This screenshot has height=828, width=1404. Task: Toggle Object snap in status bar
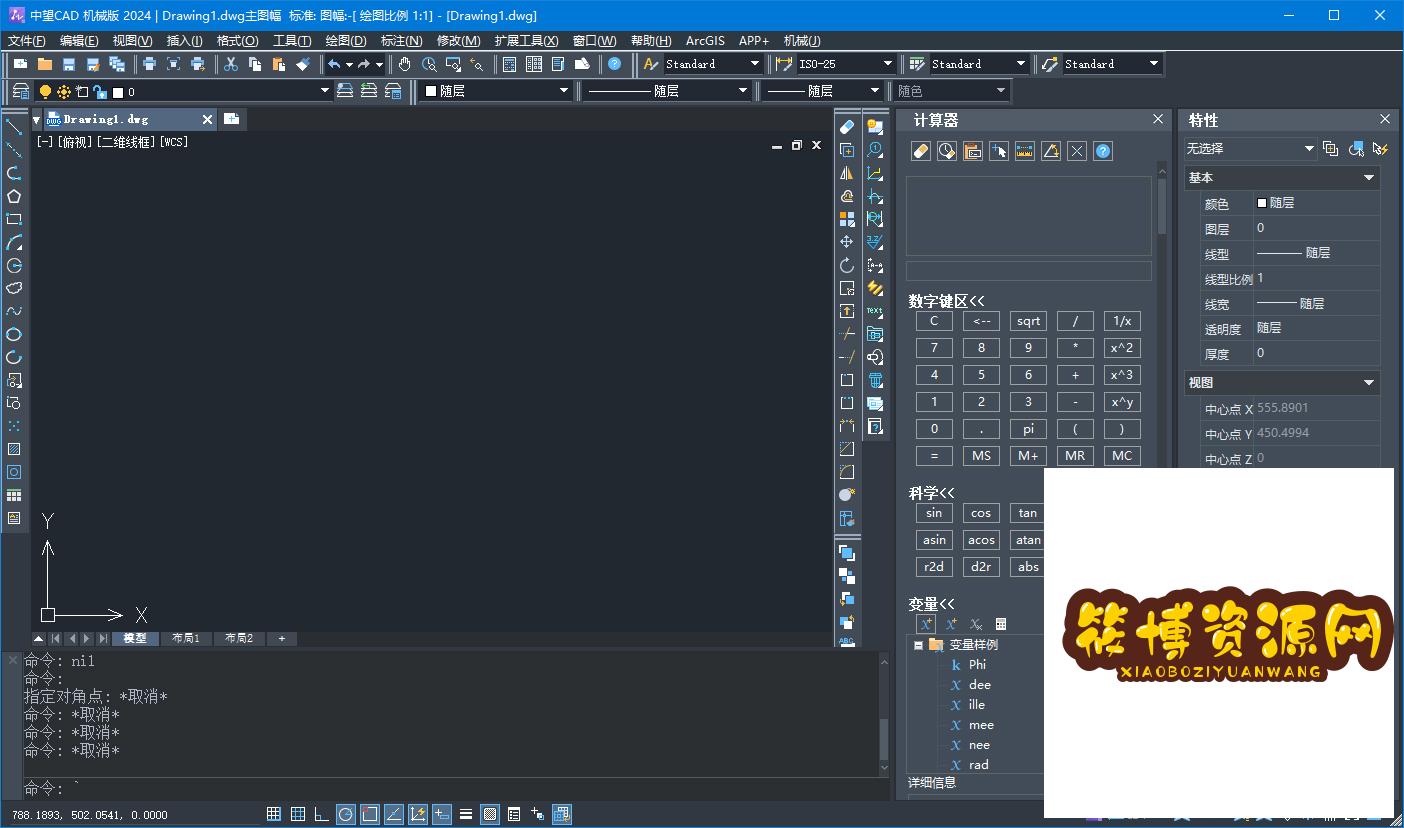click(x=369, y=814)
